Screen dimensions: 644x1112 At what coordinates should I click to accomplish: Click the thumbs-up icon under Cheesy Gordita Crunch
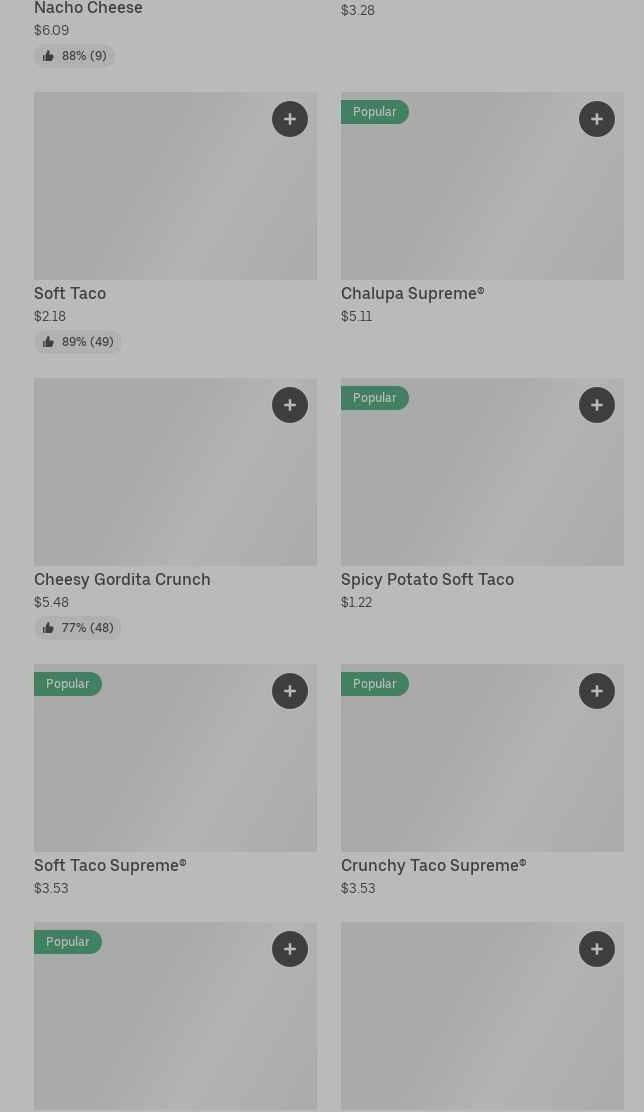point(48,628)
